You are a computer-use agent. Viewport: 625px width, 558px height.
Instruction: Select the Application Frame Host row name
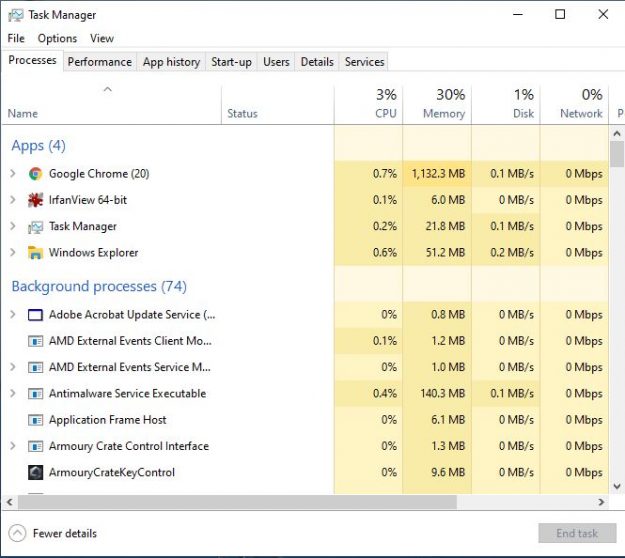(108, 420)
